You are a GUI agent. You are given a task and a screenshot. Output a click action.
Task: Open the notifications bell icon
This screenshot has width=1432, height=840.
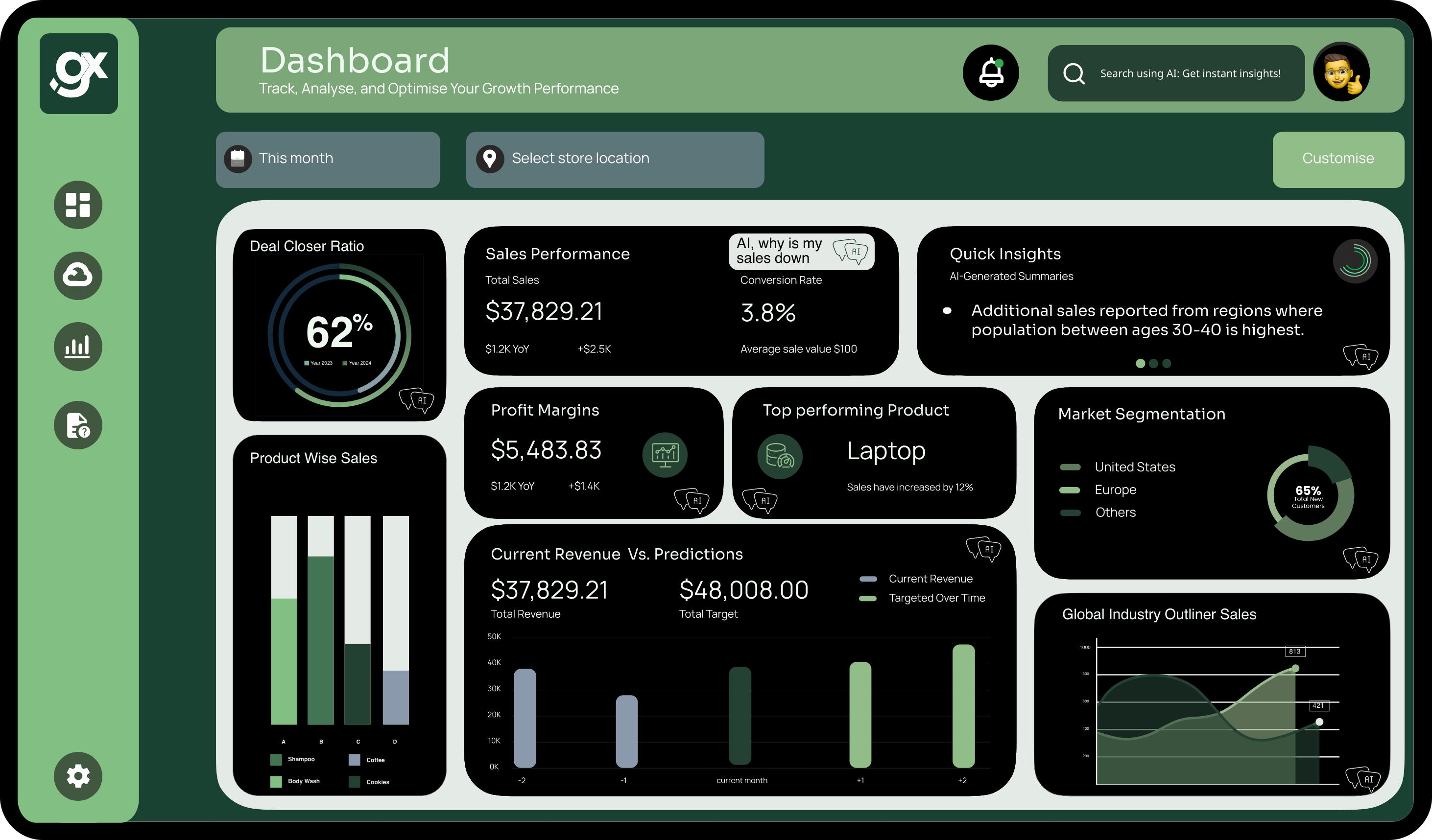coord(990,73)
